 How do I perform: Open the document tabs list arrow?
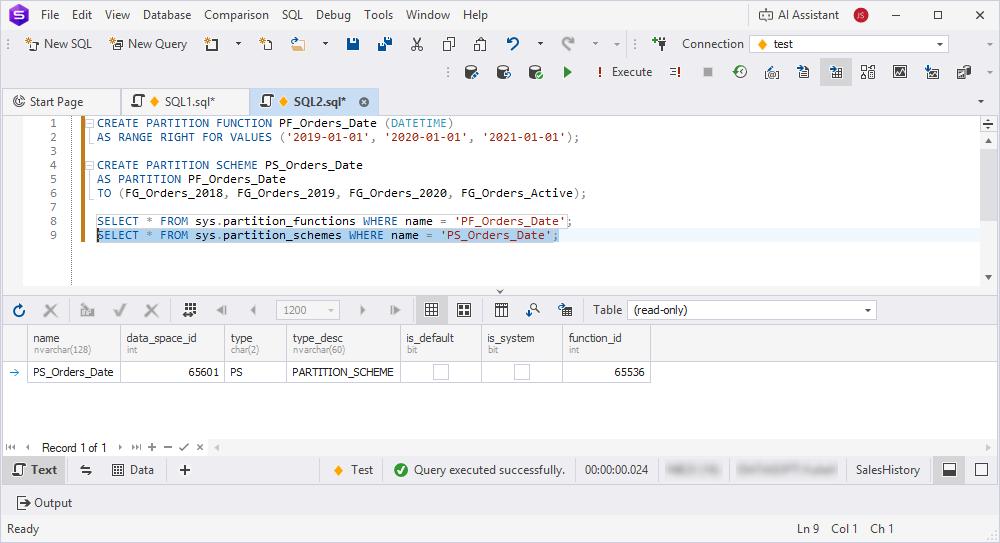click(x=981, y=101)
